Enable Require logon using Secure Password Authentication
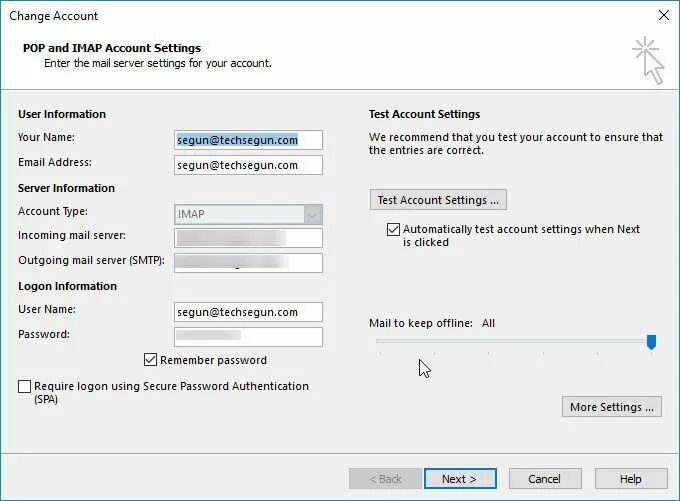Viewport: 680px width, 501px height. (24, 386)
